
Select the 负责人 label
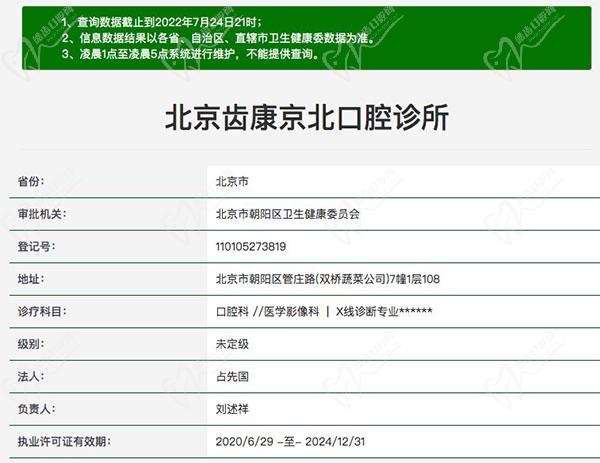click(x=36, y=409)
